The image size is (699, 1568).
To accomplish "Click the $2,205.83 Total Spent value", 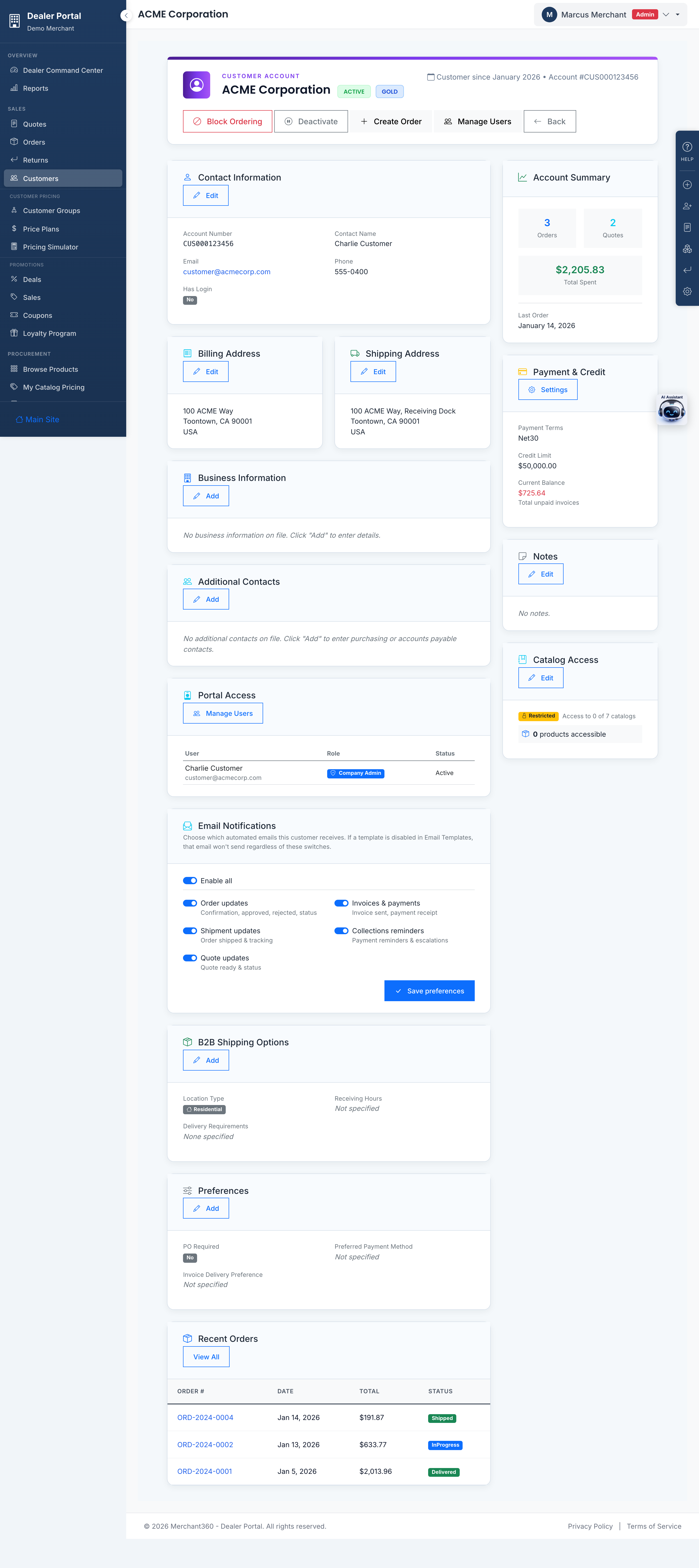I will [x=580, y=270].
